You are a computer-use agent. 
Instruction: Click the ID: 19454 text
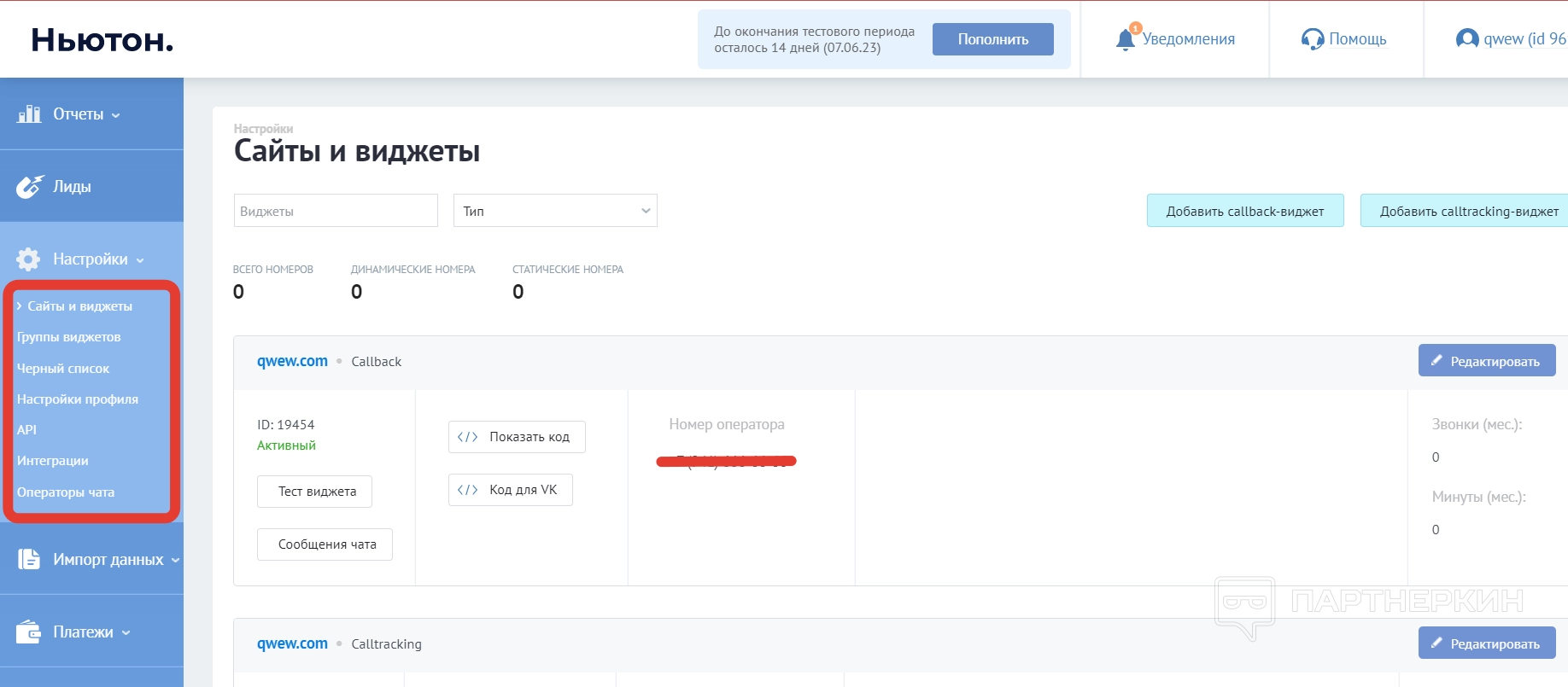click(286, 425)
